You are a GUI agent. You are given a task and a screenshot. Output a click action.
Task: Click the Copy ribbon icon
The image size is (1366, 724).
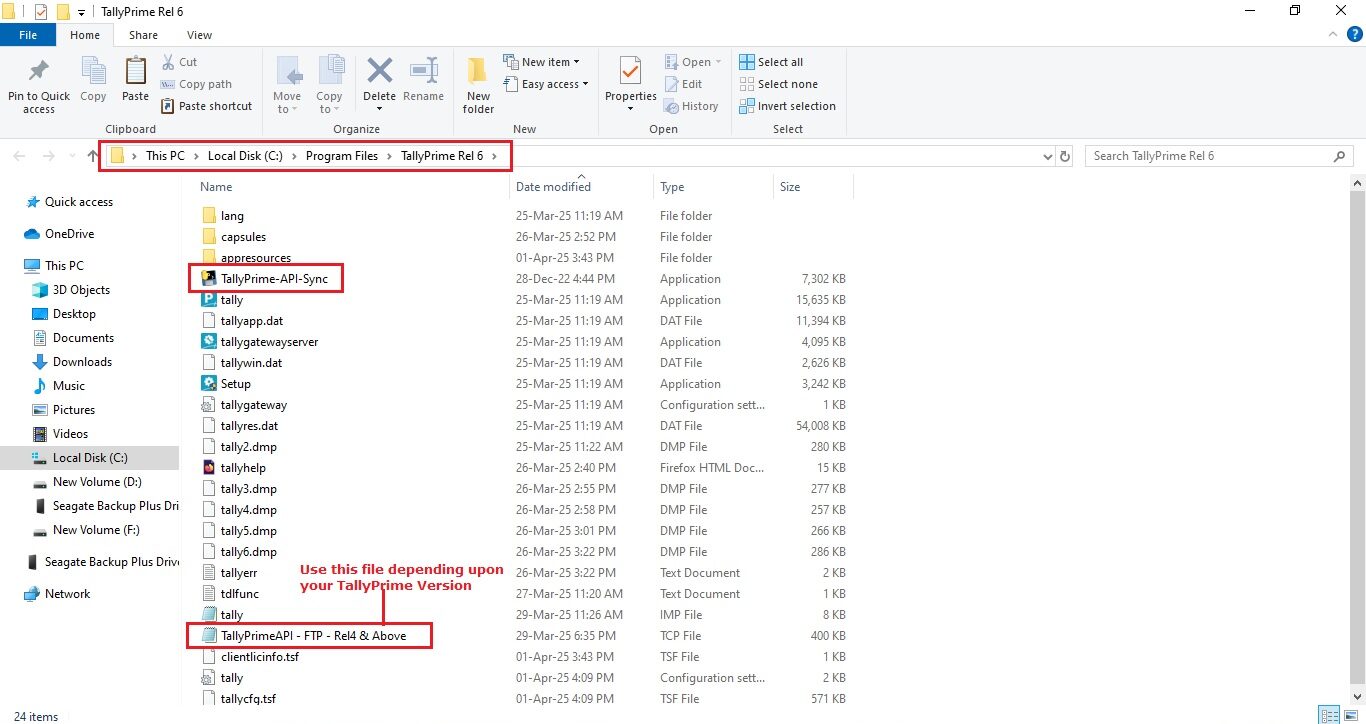(93, 71)
